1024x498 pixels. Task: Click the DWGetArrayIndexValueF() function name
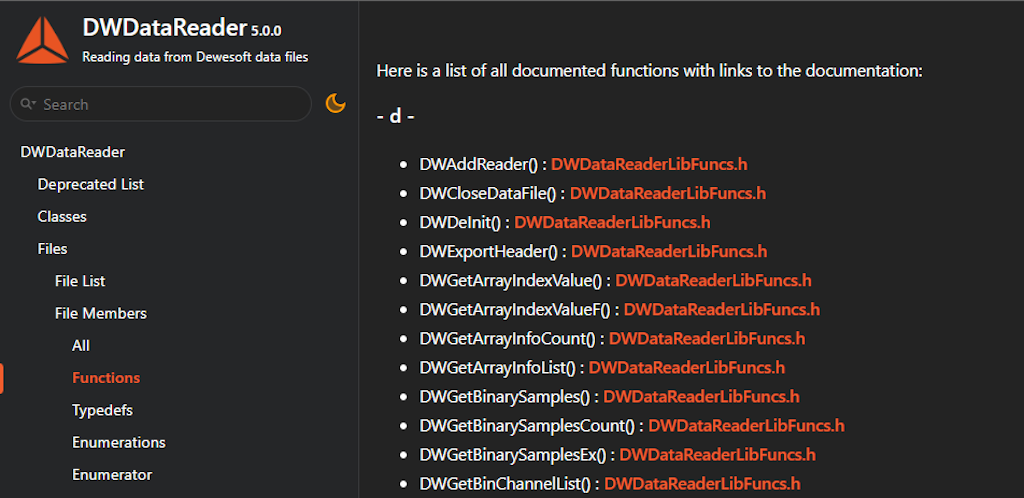click(x=515, y=309)
